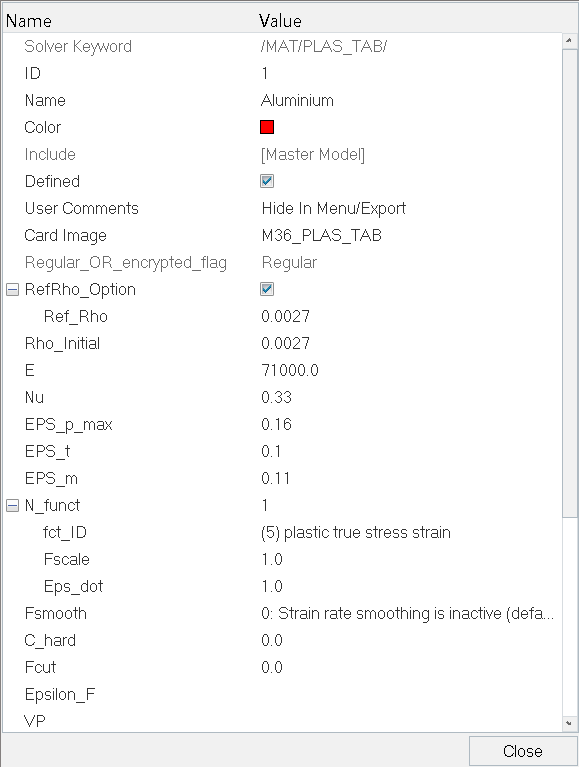Viewport: 579px width, 767px height.
Task: Click the Value column header
Action: tap(280, 21)
